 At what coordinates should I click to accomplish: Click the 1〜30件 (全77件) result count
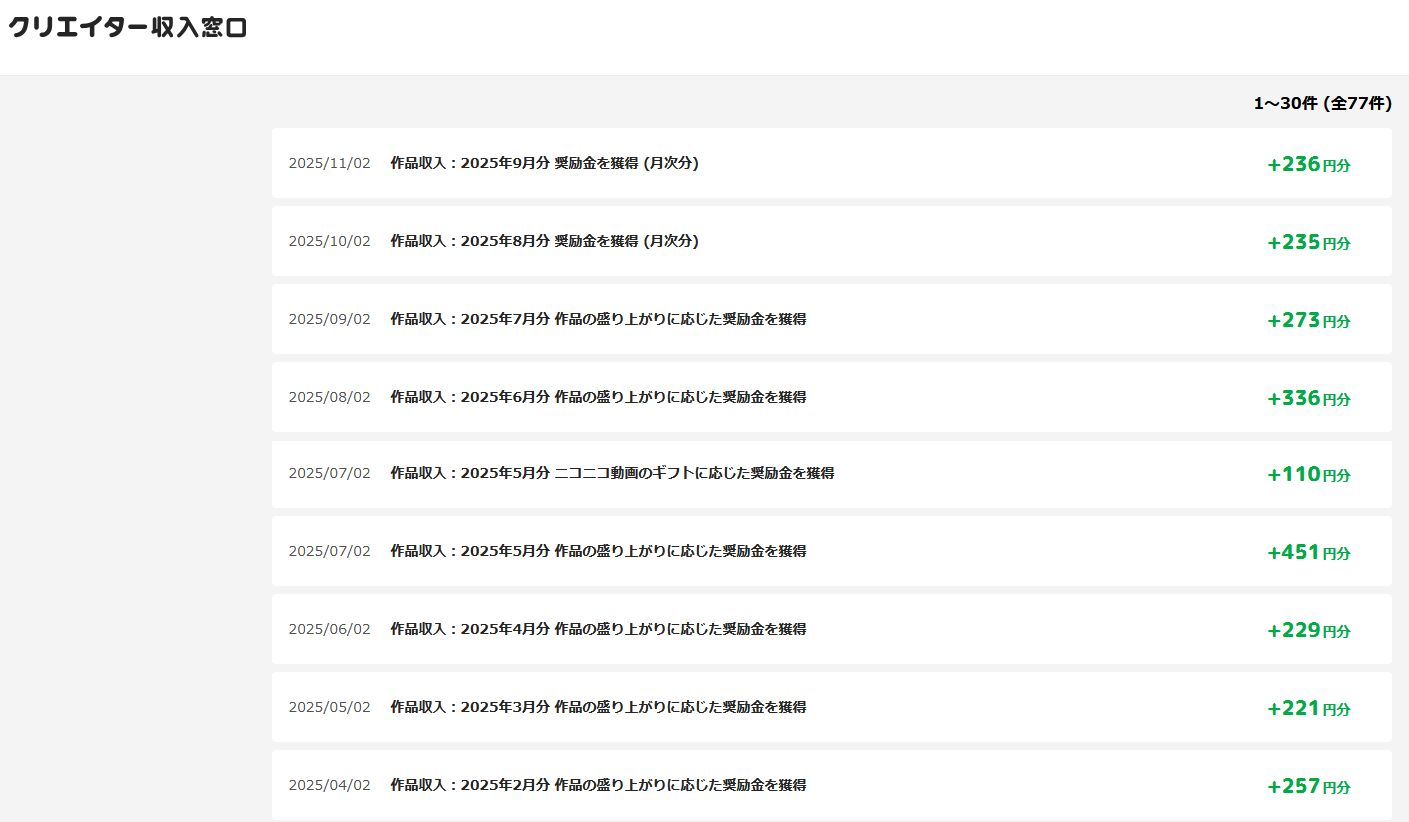click(x=1322, y=103)
